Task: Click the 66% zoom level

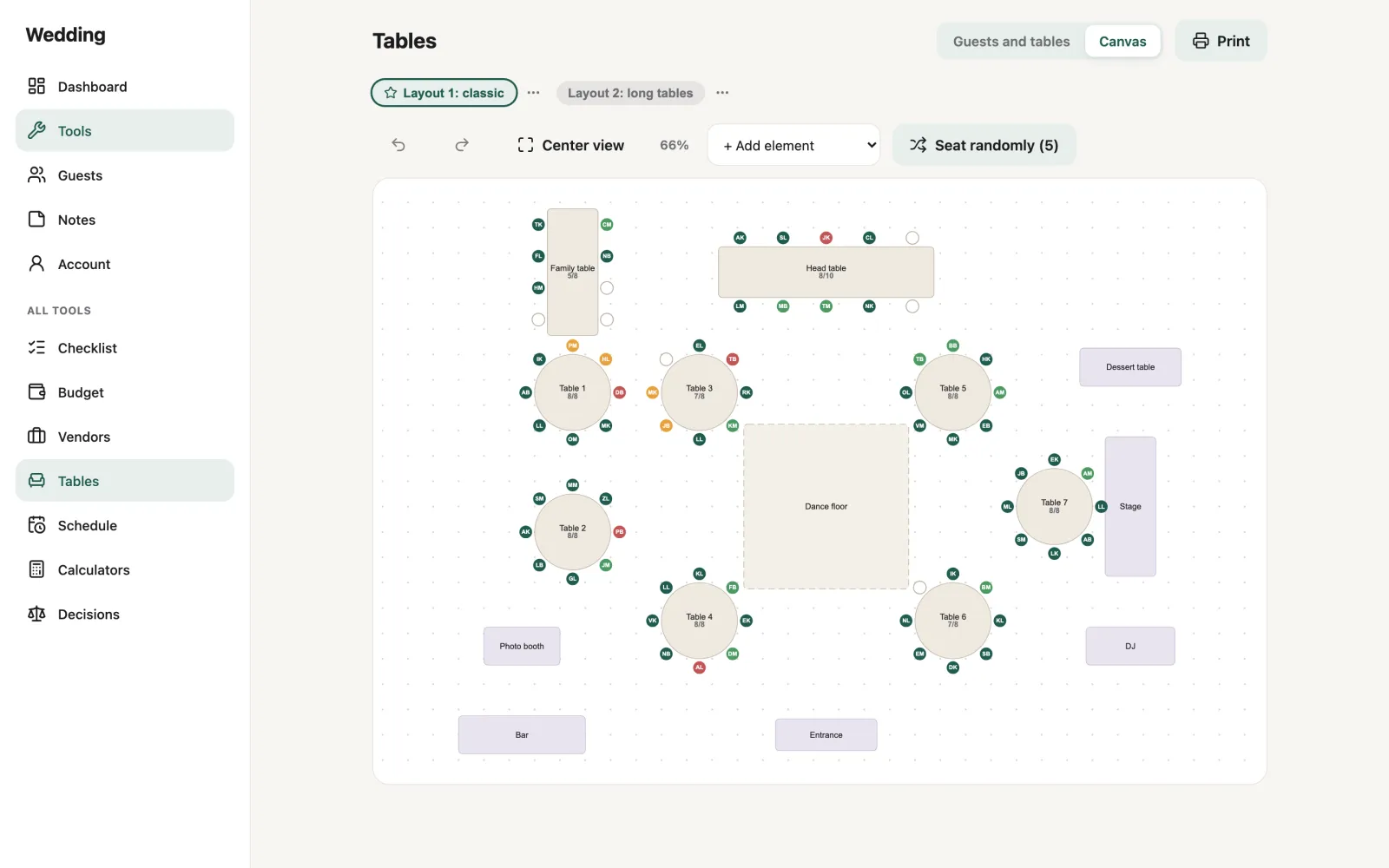Action: (674, 145)
